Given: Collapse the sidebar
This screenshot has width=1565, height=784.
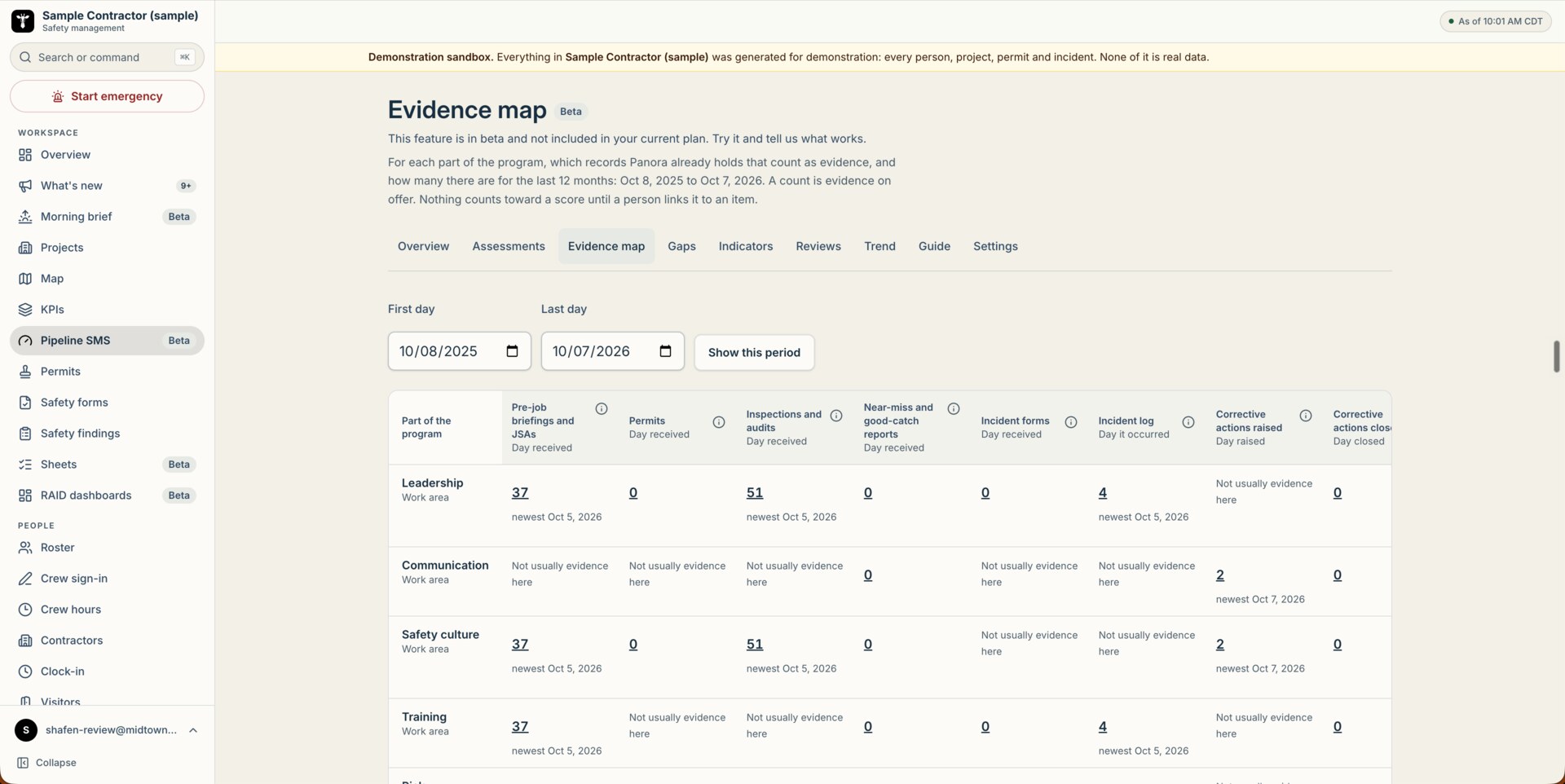Looking at the screenshot, I should [47, 763].
